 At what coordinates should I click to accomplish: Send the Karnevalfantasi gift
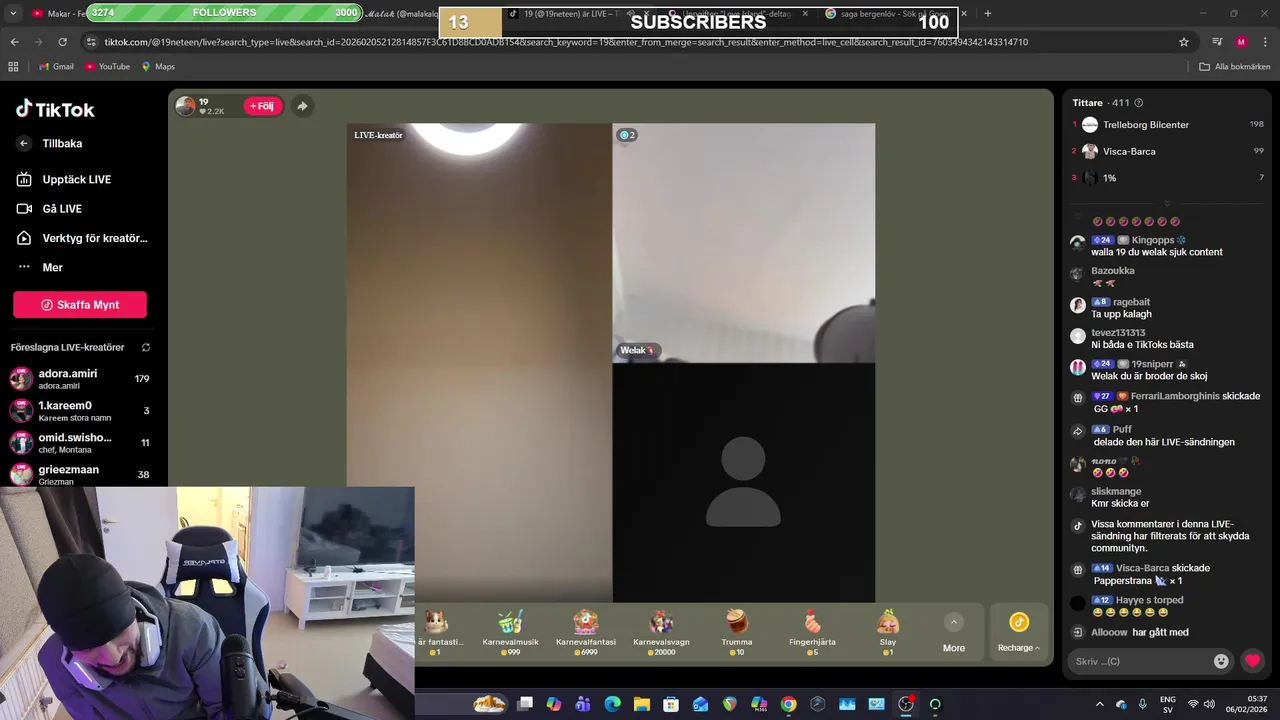[585, 632]
